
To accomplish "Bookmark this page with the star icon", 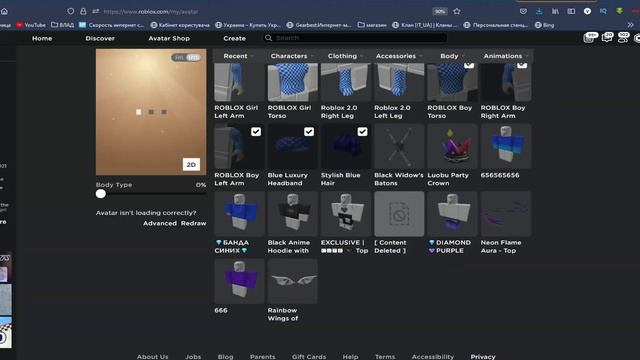I will tap(457, 11).
